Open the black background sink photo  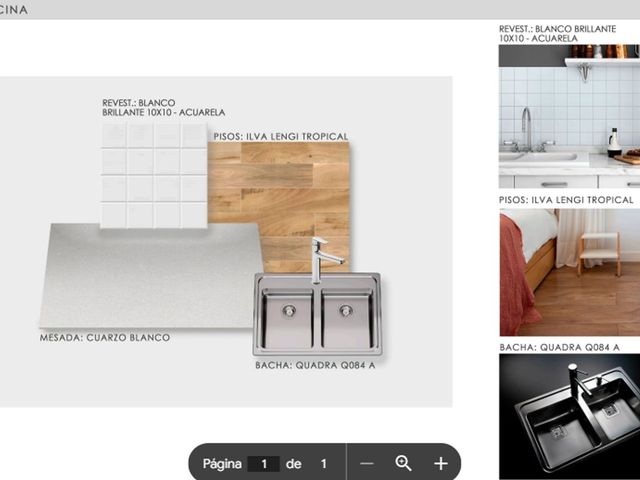point(569,416)
